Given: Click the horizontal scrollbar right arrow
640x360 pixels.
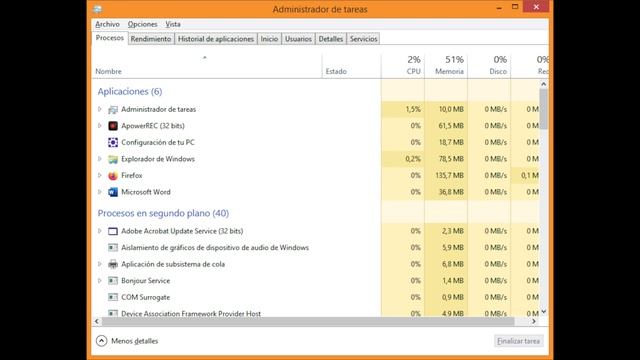Looking at the screenshot, I should click(534, 322).
